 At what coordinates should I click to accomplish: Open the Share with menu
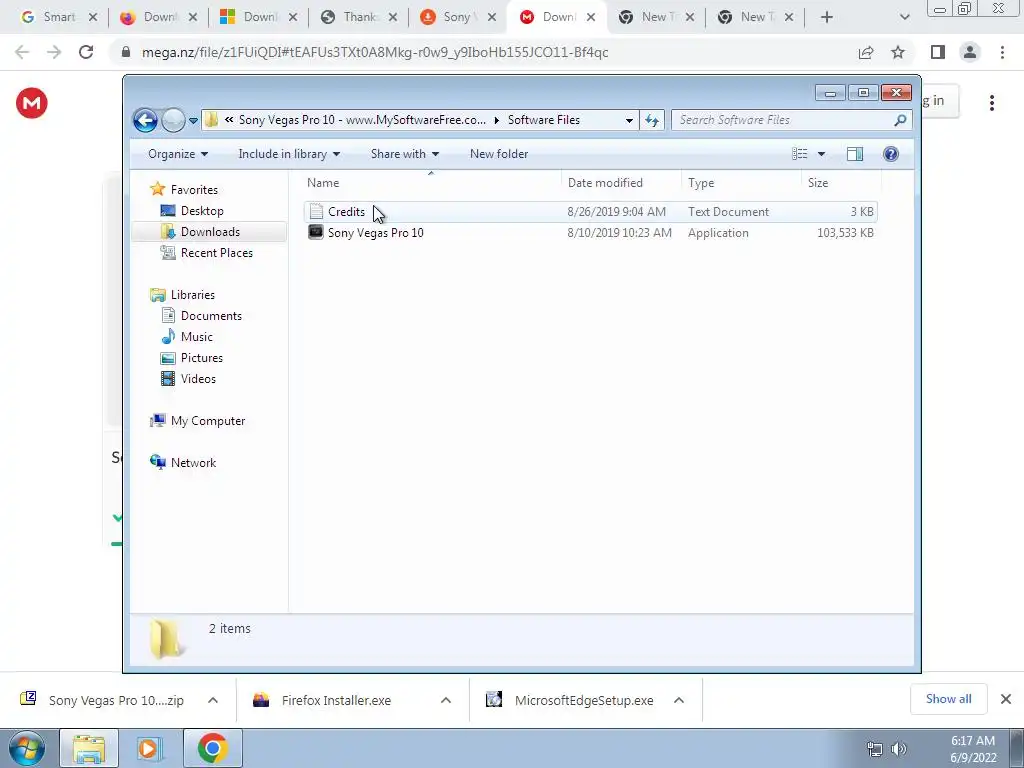coord(405,154)
